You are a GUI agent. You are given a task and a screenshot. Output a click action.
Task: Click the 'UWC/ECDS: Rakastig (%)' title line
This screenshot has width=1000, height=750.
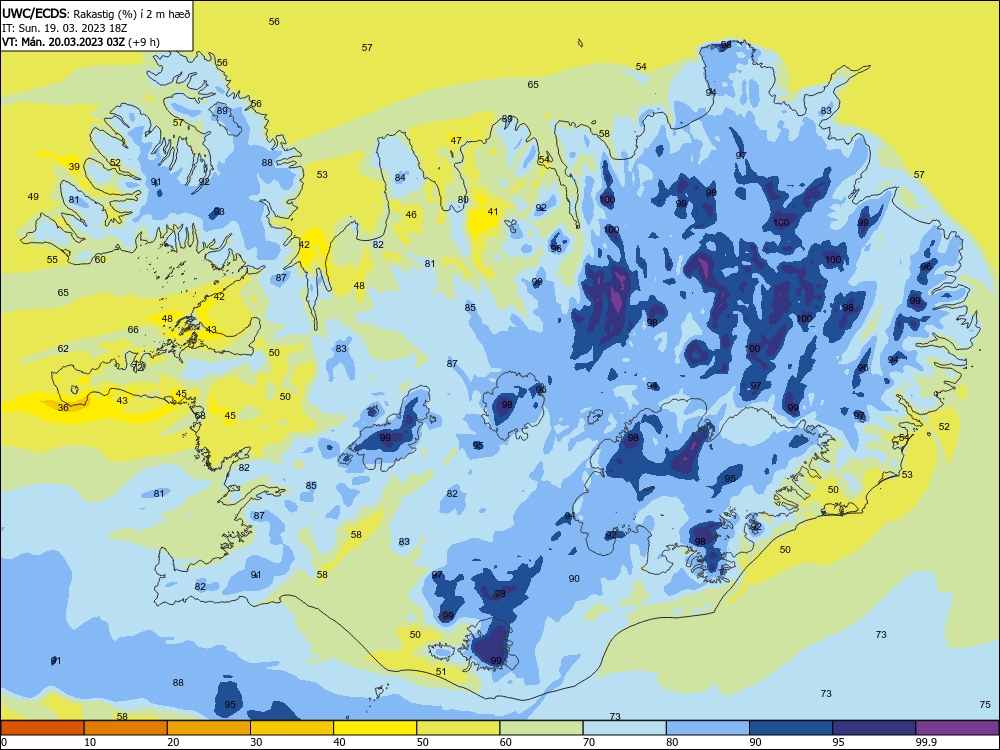(x=96, y=13)
